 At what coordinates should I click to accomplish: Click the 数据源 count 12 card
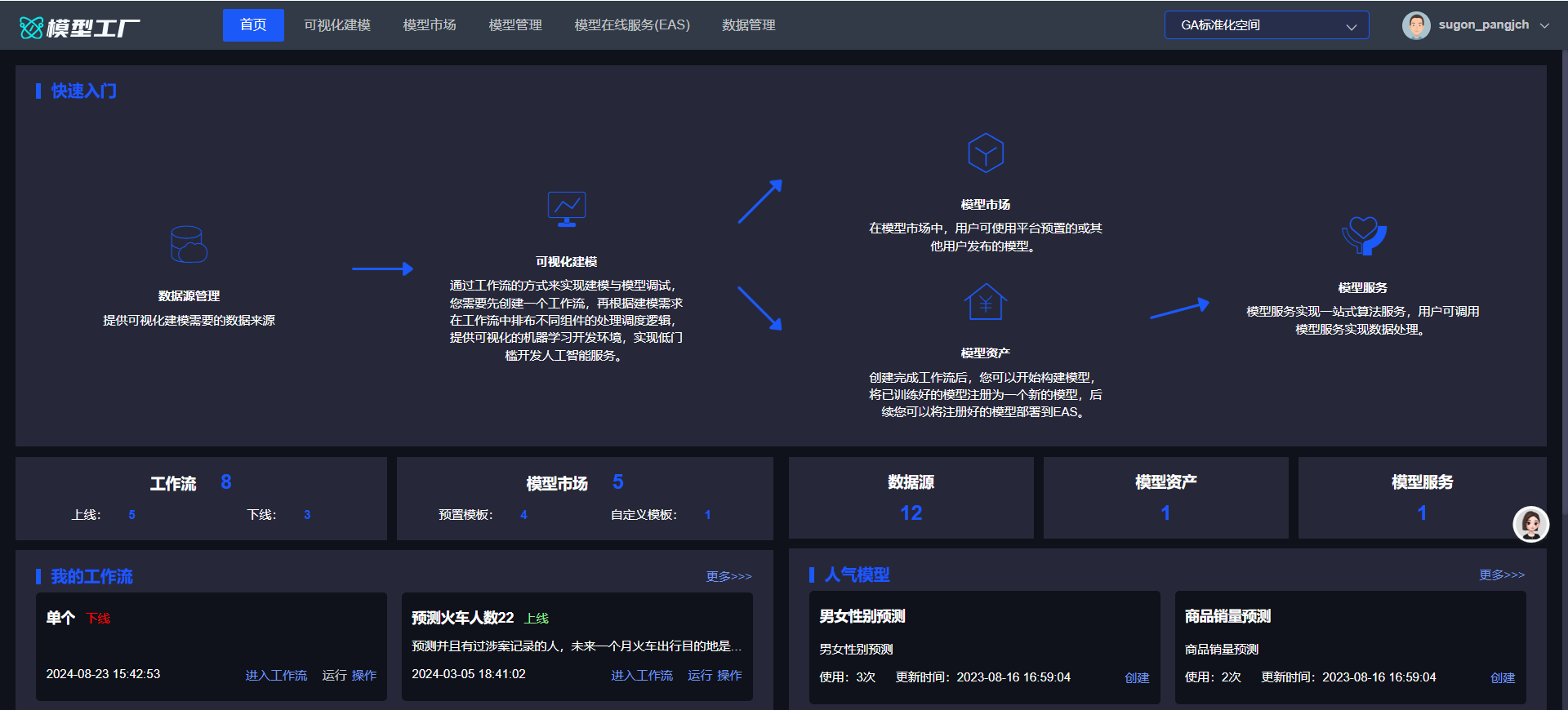pyautogui.click(x=911, y=498)
